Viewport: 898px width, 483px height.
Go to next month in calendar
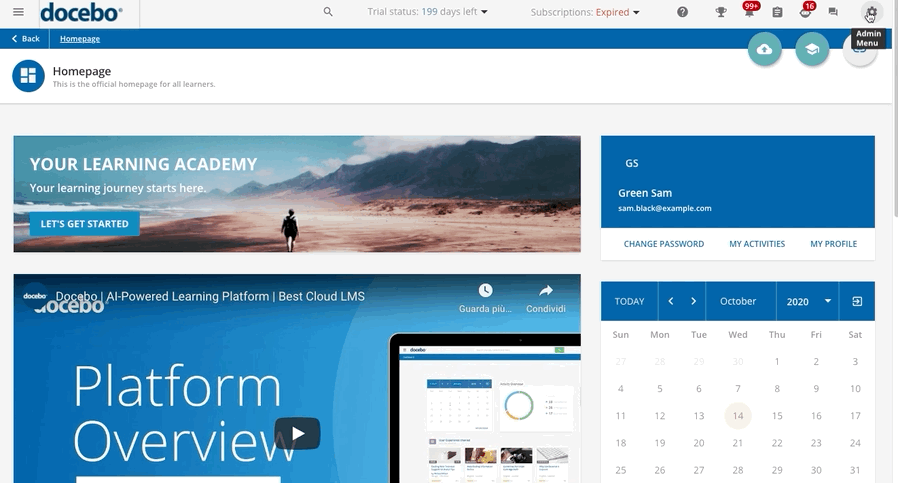point(694,301)
